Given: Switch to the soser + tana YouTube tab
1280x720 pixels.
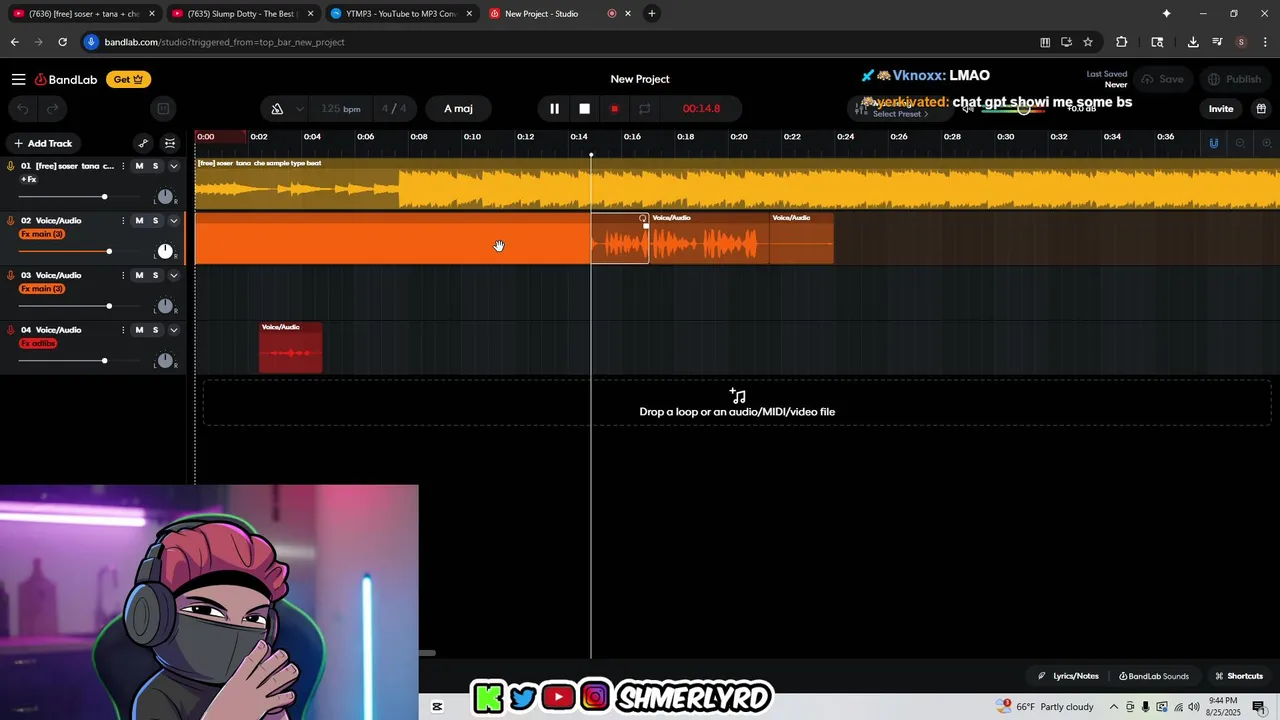Looking at the screenshot, I should (x=83, y=14).
